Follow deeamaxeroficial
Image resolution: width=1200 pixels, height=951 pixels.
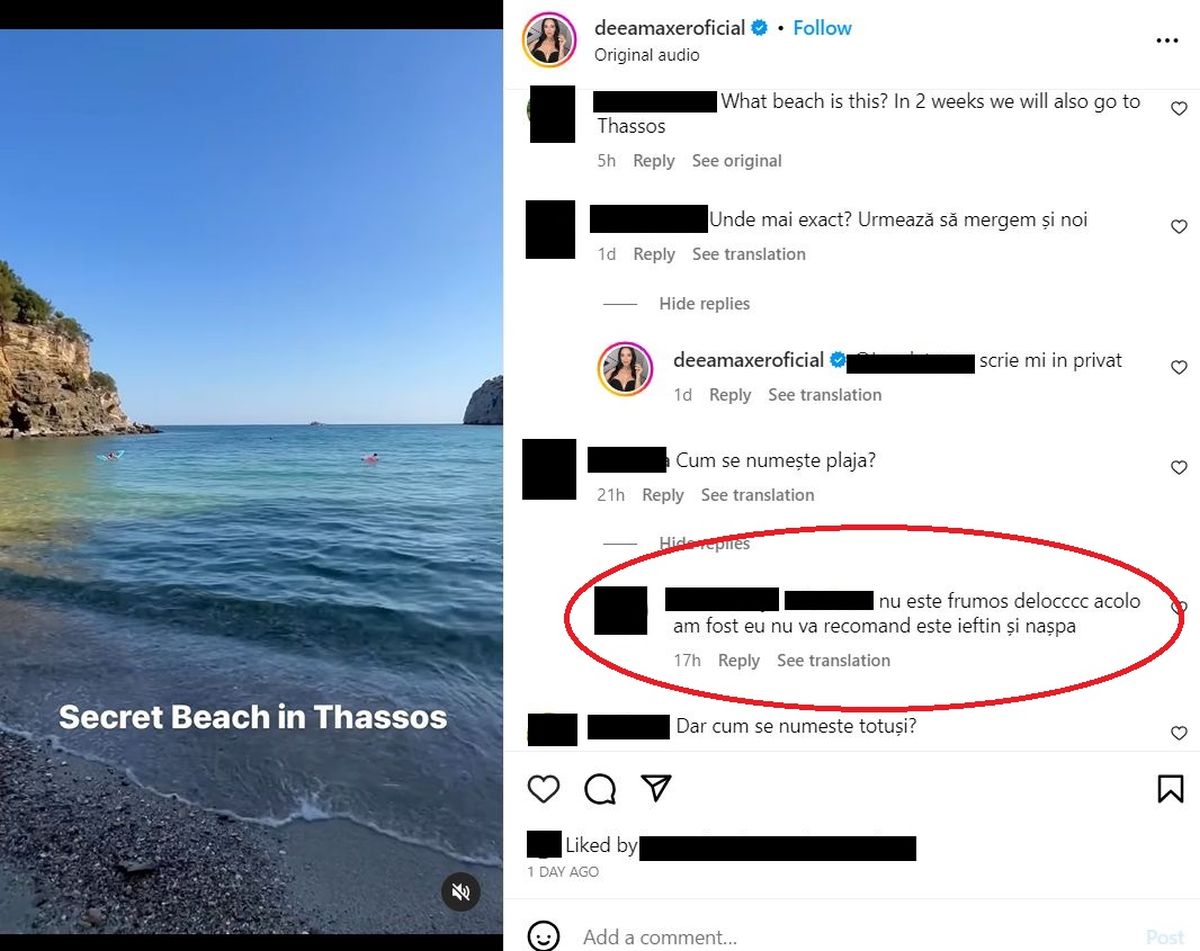click(822, 28)
